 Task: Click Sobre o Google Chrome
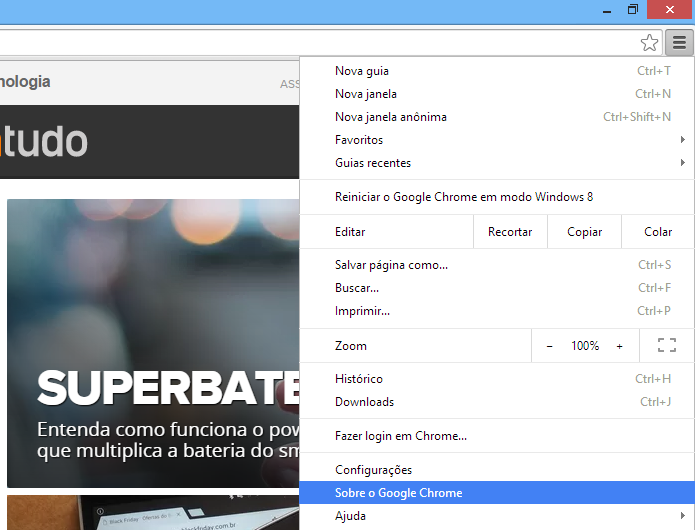pyautogui.click(x=497, y=493)
